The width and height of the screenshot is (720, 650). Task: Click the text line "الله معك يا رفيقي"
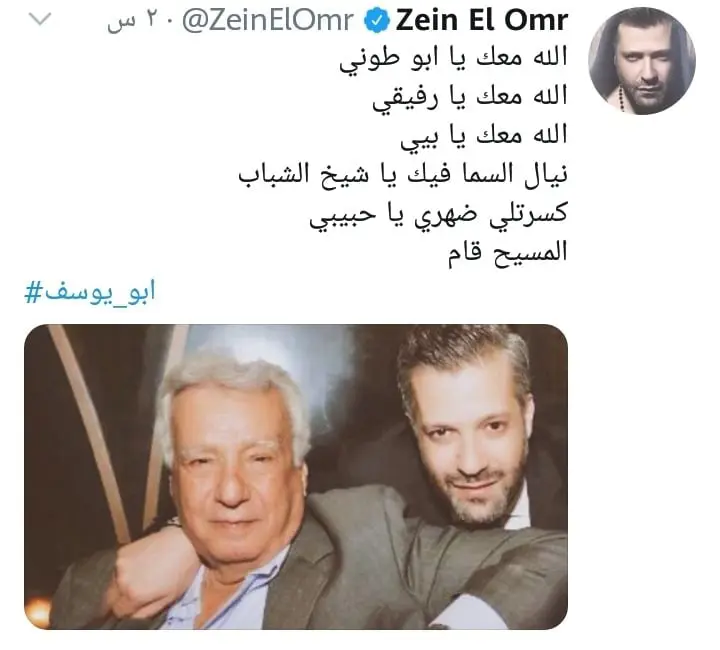coord(470,98)
